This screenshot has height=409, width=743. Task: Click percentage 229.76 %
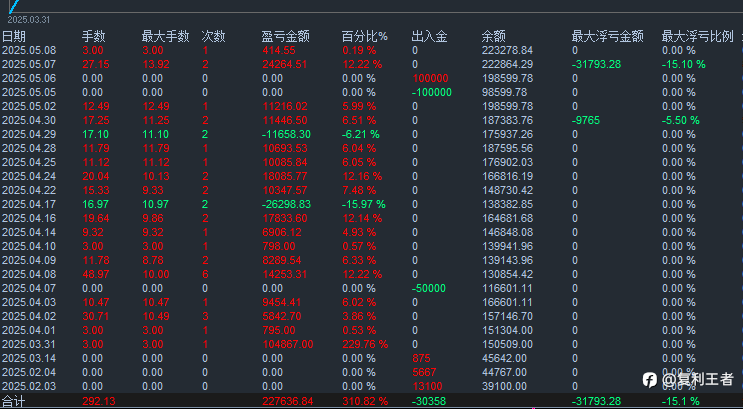point(365,344)
